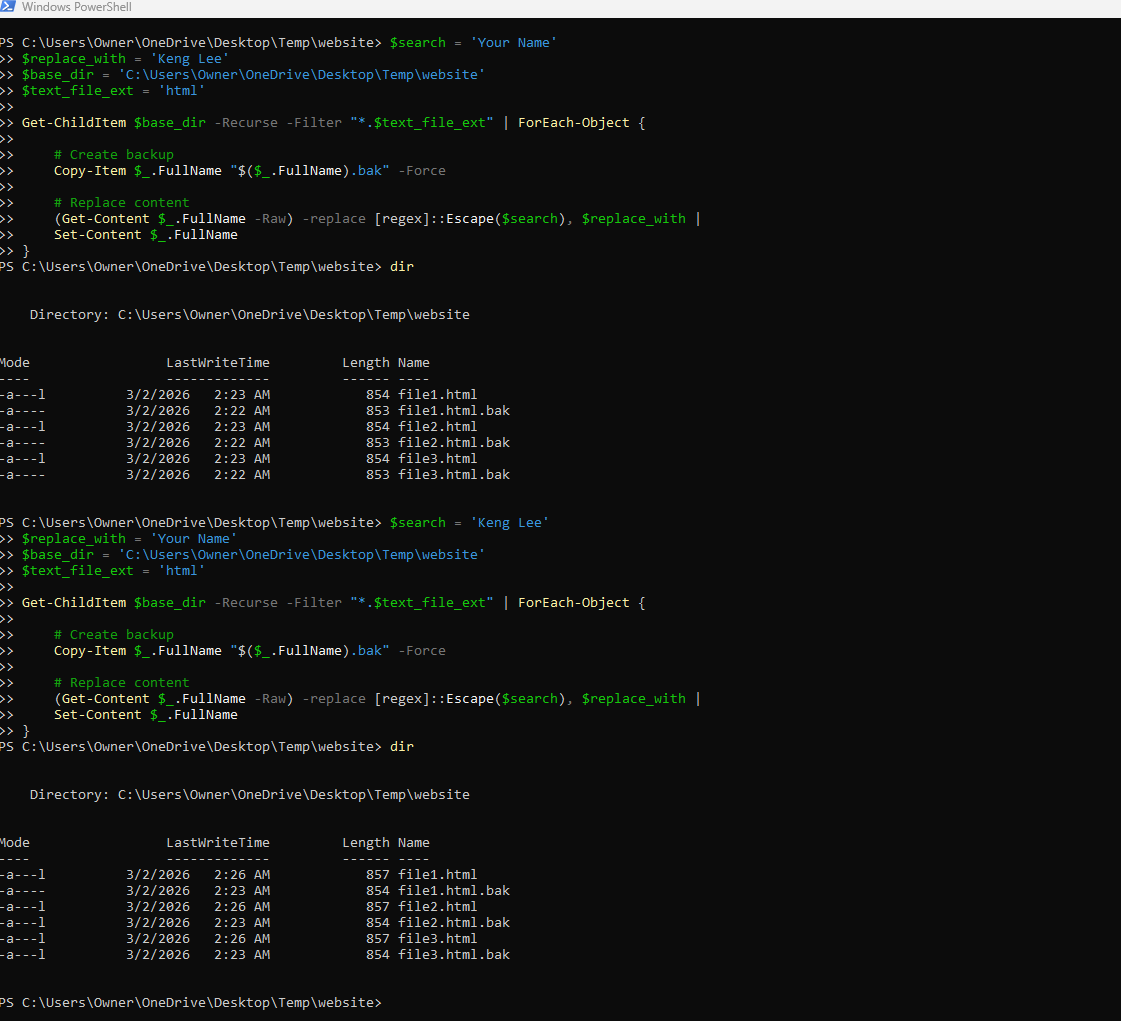Click the $replace_with = 'Keng Lee' line

pyautogui.click(x=125, y=59)
